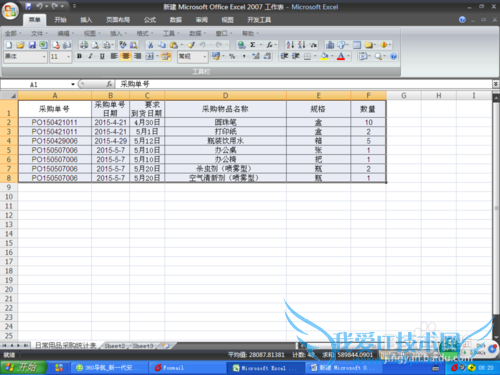Toggle center alignment
This screenshot has height=375, width=500.
[126, 56]
